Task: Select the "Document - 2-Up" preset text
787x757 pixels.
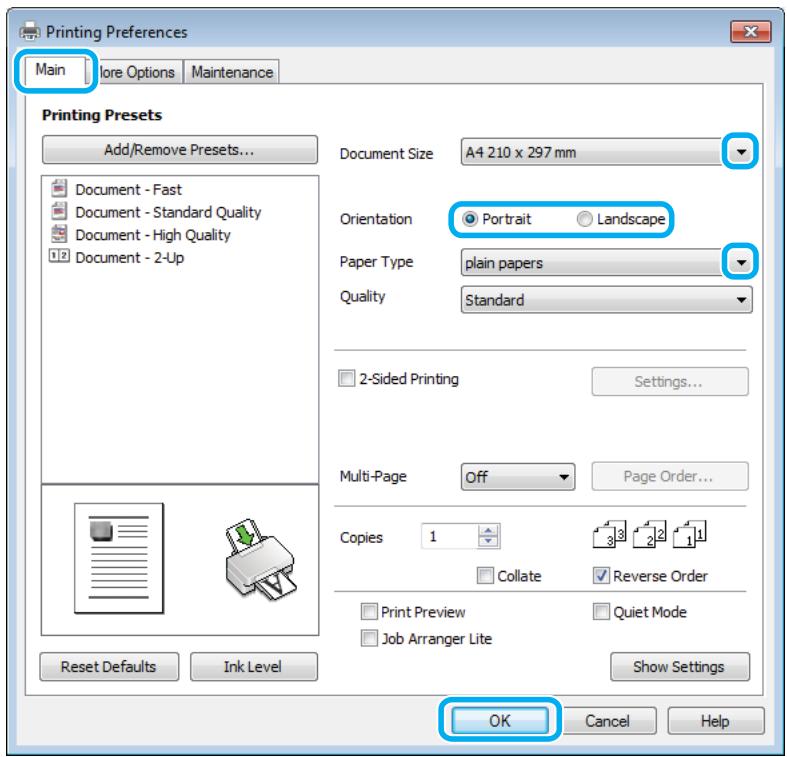Action: (129, 257)
